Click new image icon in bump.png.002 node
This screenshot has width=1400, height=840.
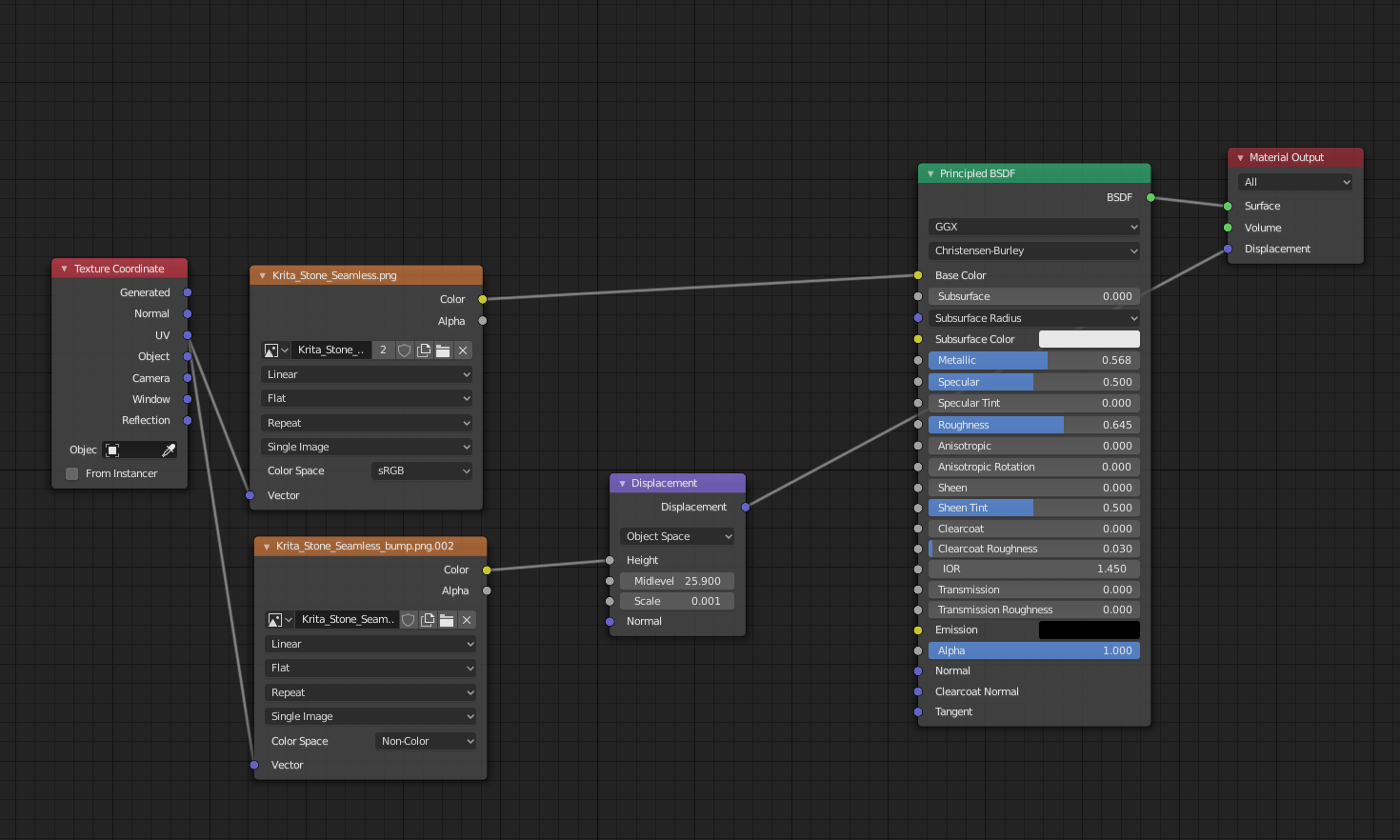pyautogui.click(x=428, y=620)
